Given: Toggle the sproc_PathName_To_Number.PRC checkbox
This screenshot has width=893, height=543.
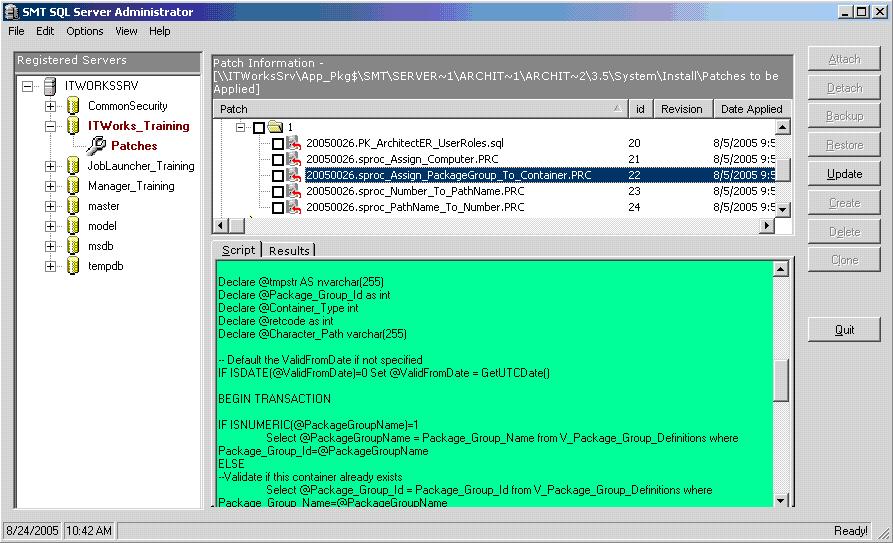Looking at the screenshot, I should (278, 208).
